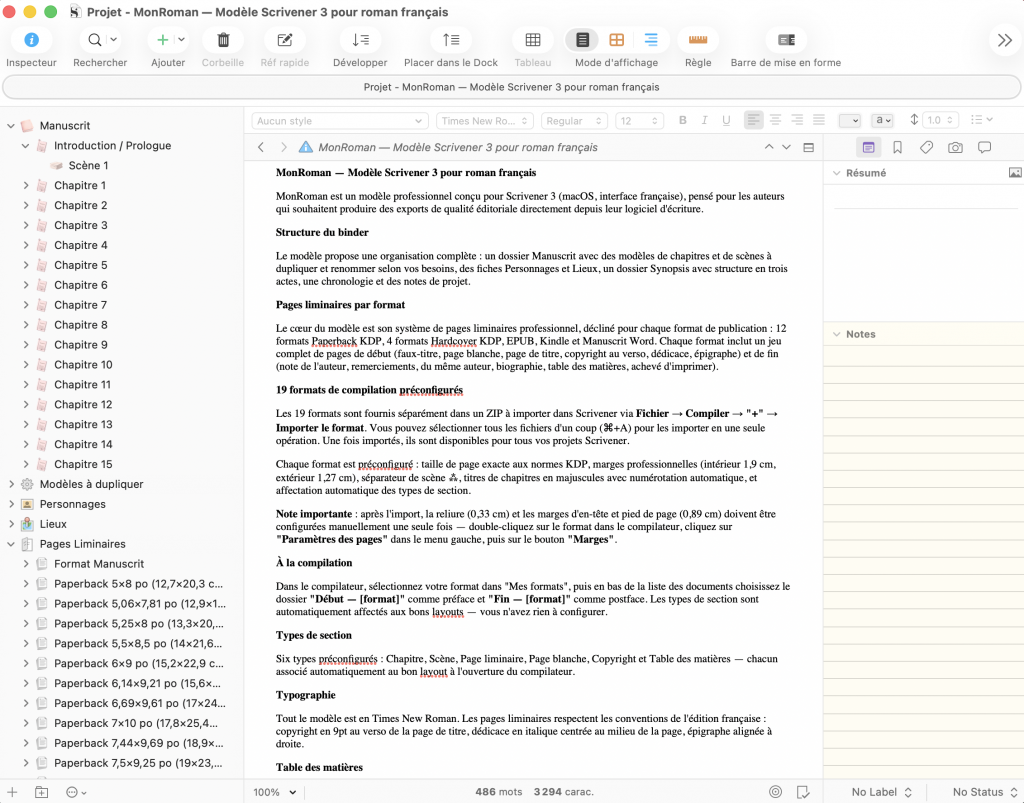Open the Bookmarks tab in inspector
The width and height of the screenshot is (1024, 803).
(x=897, y=147)
